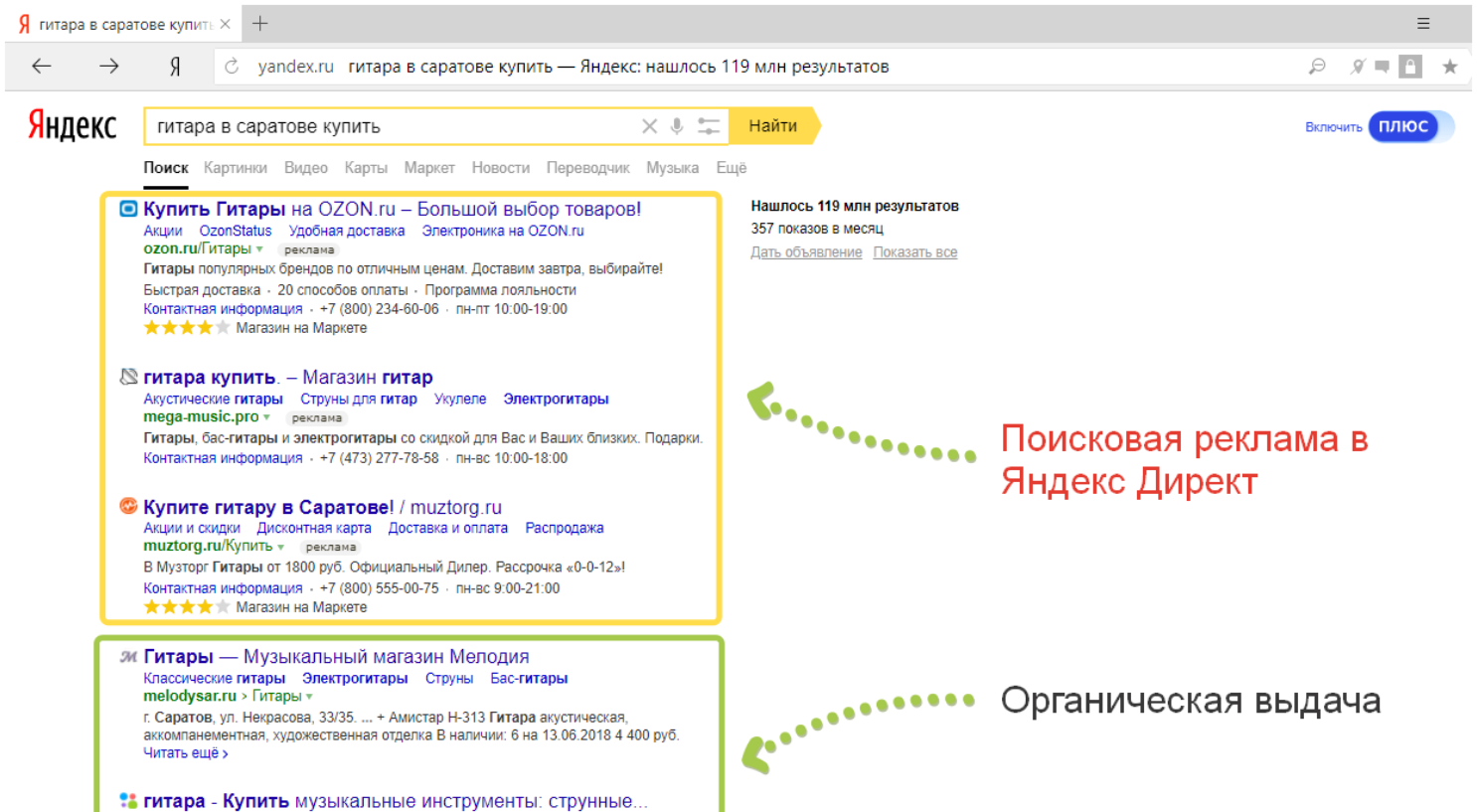Switch to the 'Видео' tab
Screen dimensions: 1477x812
tap(306, 168)
